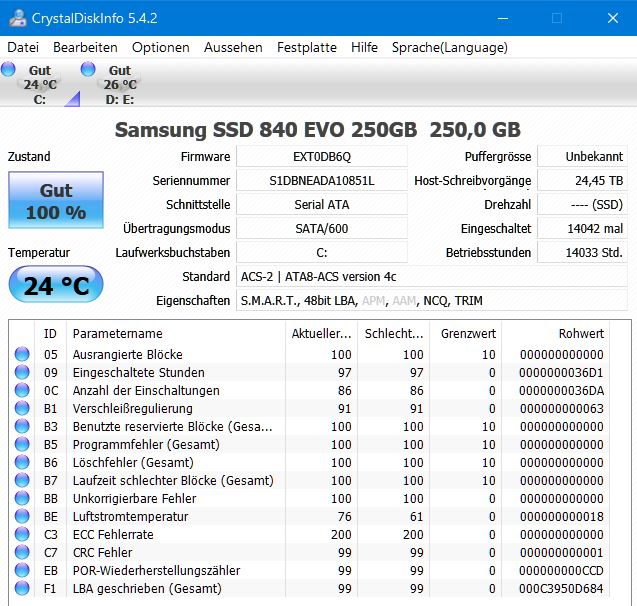This screenshot has height=606, width=637.
Task: Open the Datei menu
Action: (x=23, y=48)
